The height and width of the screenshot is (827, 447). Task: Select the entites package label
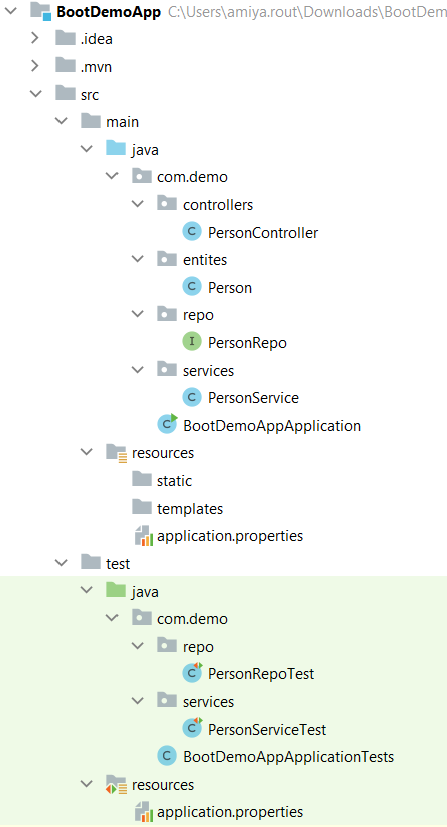205,259
